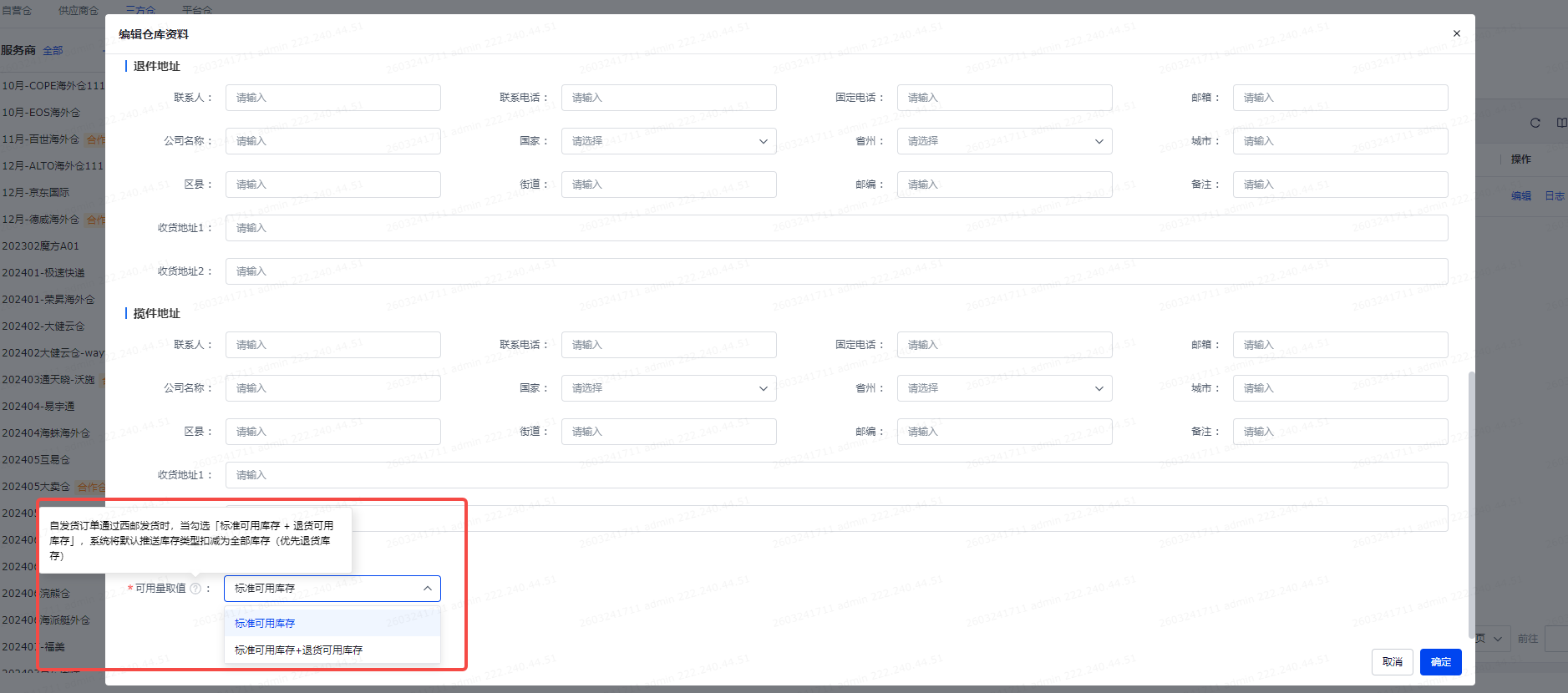Click the 取消 button

pyautogui.click(x=1393, y=662)
